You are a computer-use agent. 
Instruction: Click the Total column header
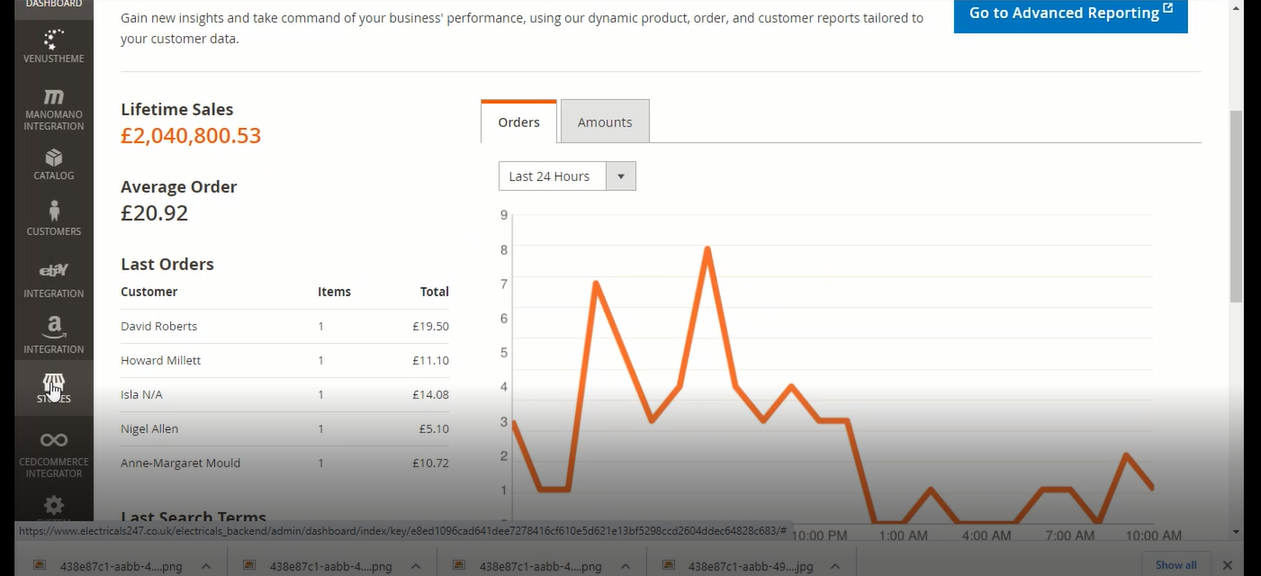pos(434,292)
